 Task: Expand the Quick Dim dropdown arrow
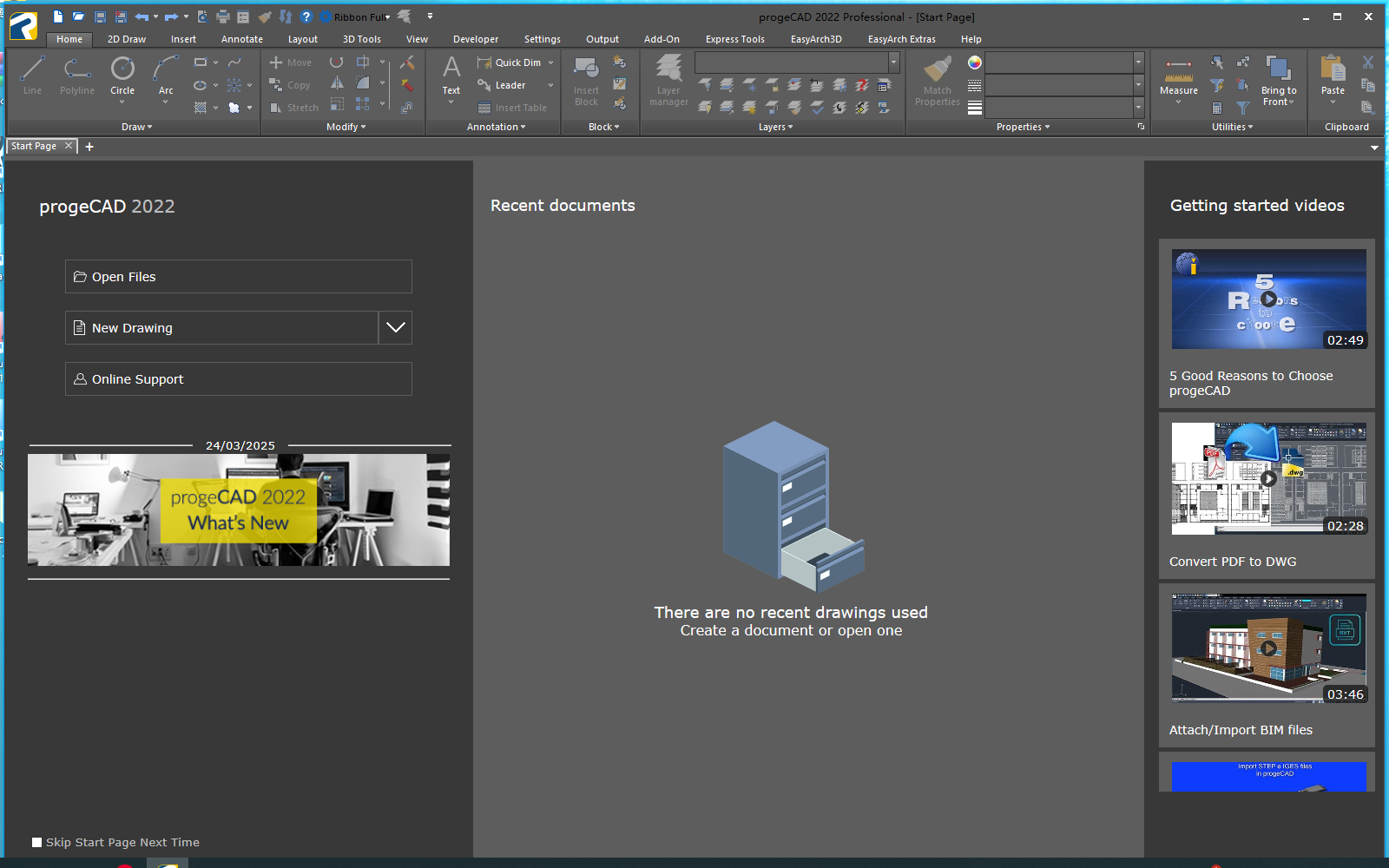click(550, 62)
